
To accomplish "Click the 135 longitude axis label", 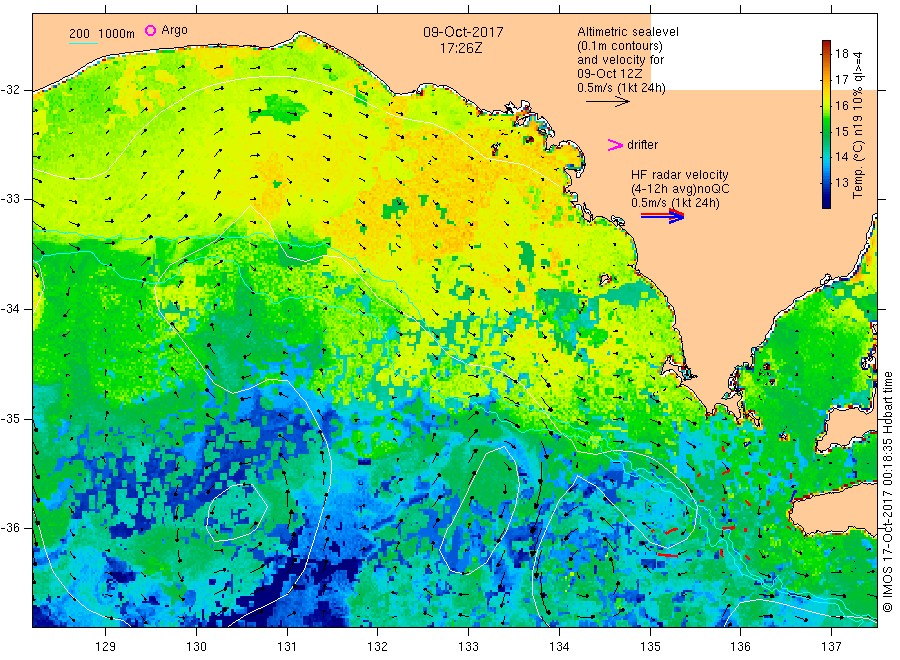I will (650, 647).
